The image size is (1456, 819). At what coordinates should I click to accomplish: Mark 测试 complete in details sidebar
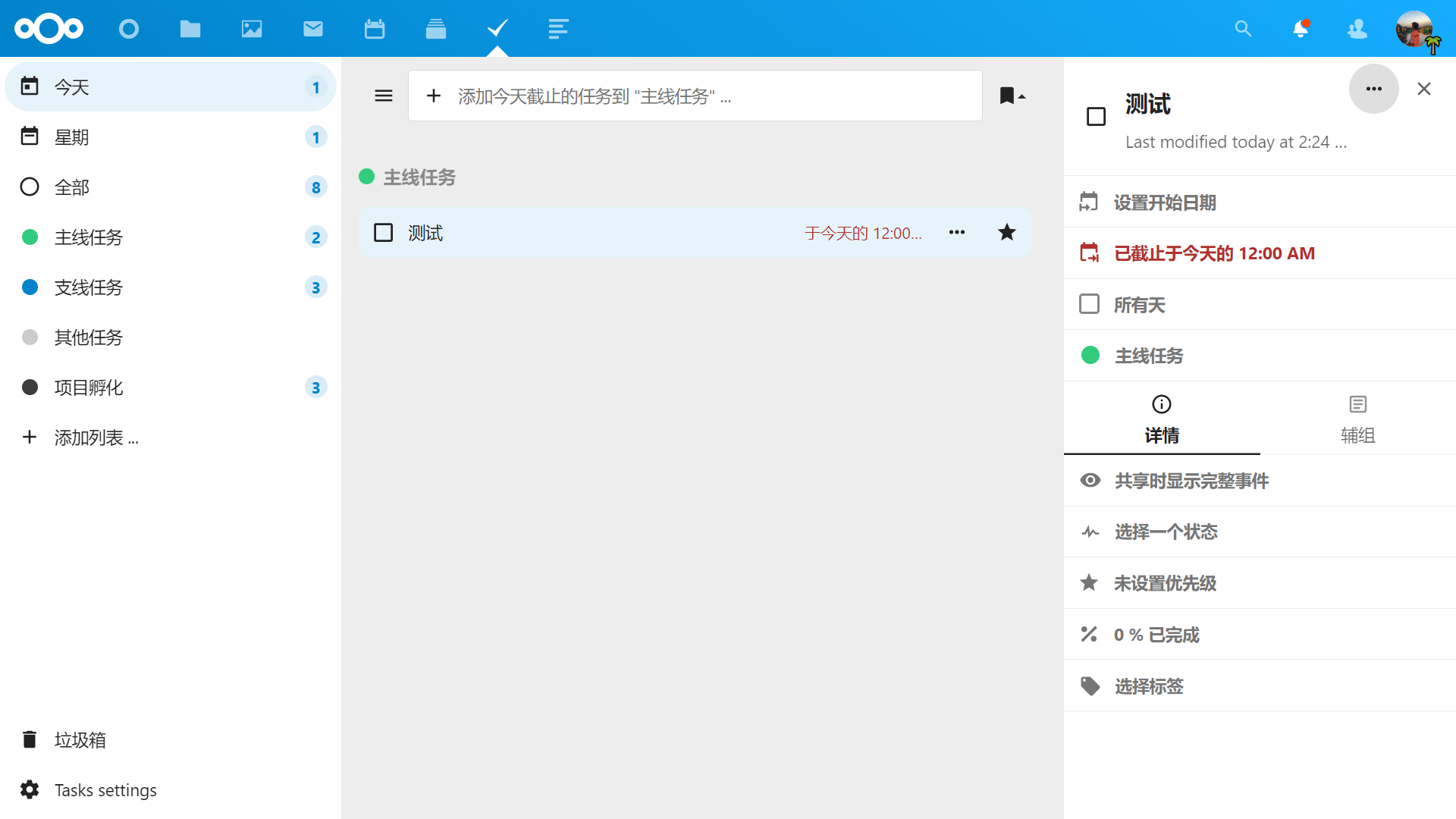[1096, 117]
